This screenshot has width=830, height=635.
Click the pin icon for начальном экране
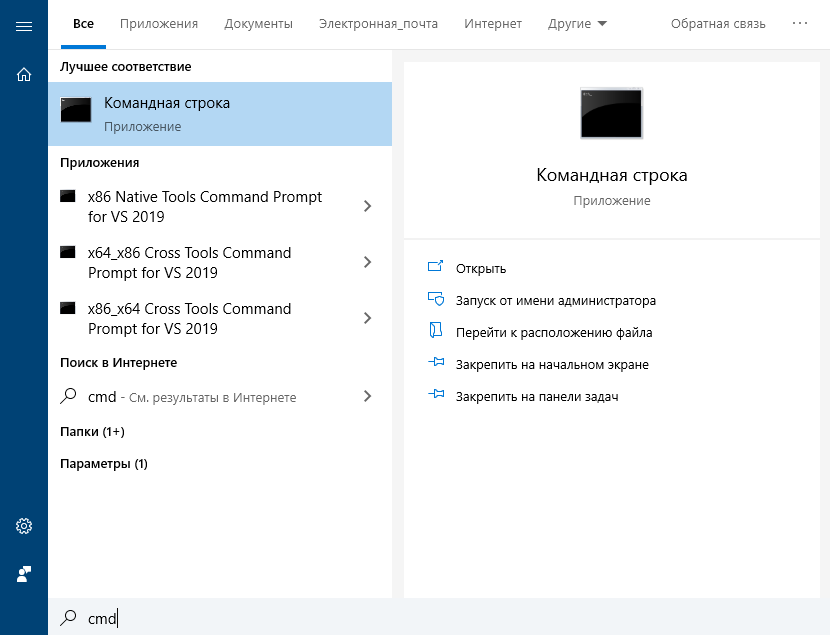436,362
